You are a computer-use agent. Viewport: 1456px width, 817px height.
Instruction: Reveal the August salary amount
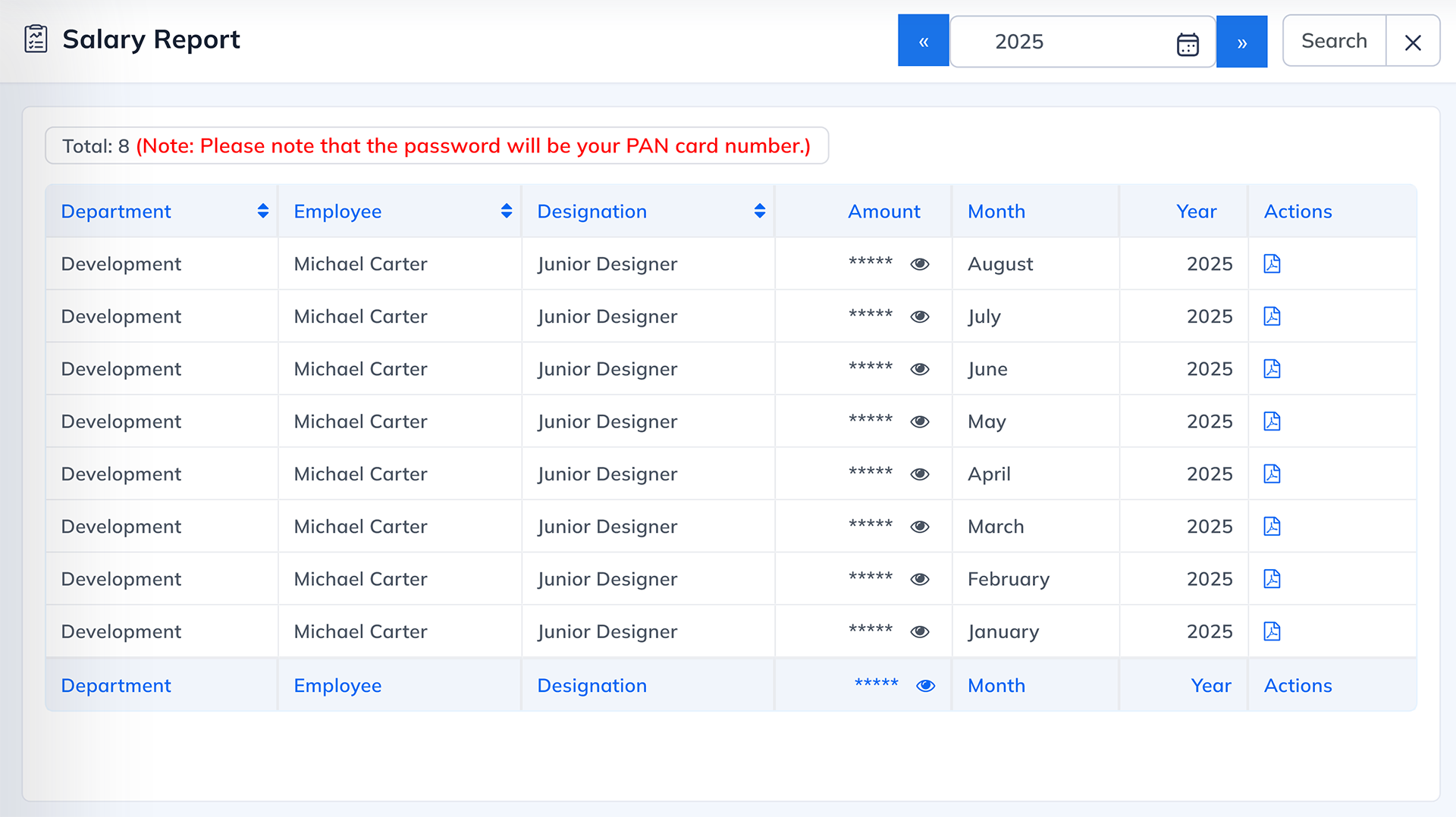point(920,264)
